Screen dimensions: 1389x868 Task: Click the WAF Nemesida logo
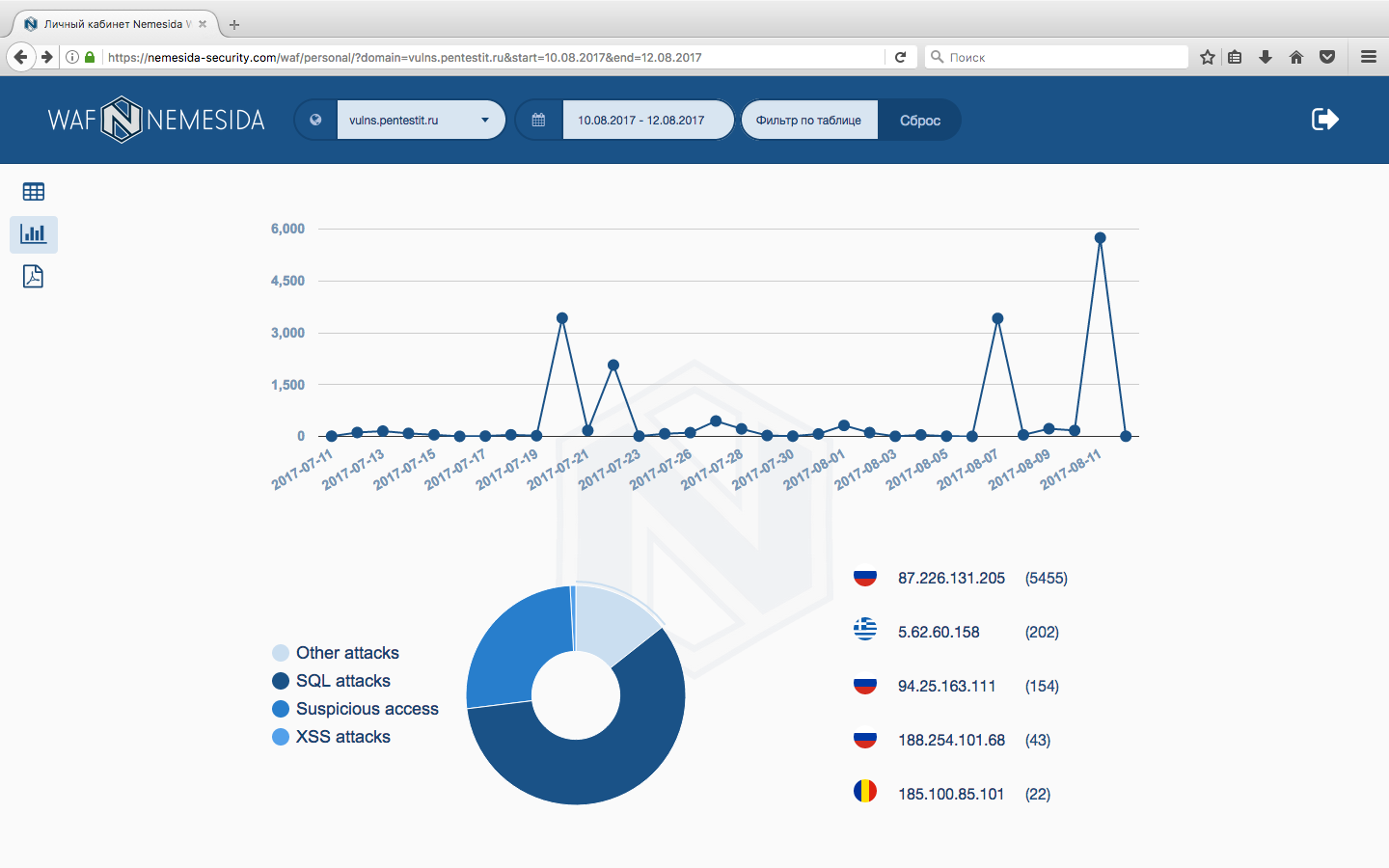(156, 120)
